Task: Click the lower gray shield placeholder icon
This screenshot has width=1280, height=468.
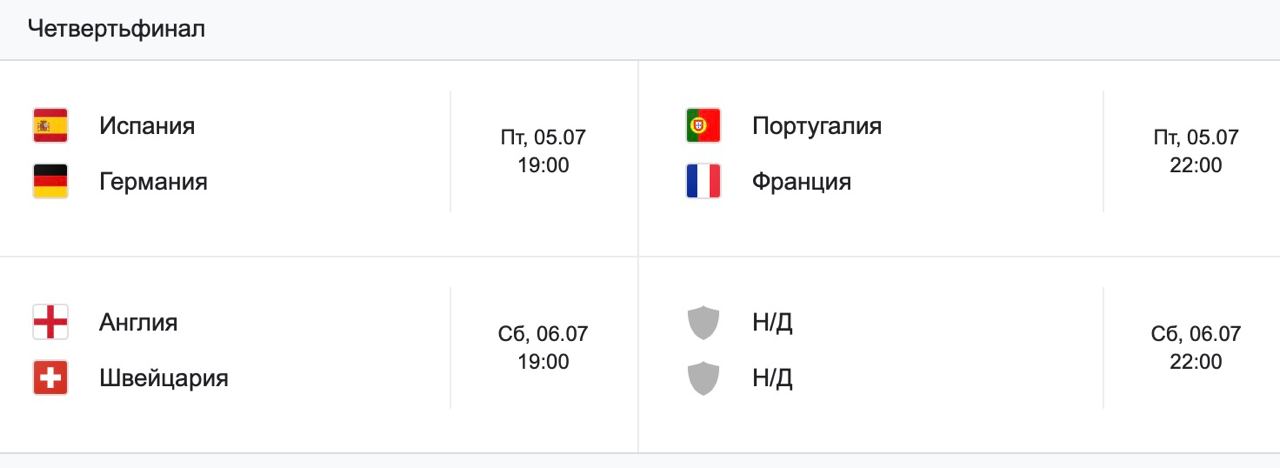Action: tap(703, 378)
